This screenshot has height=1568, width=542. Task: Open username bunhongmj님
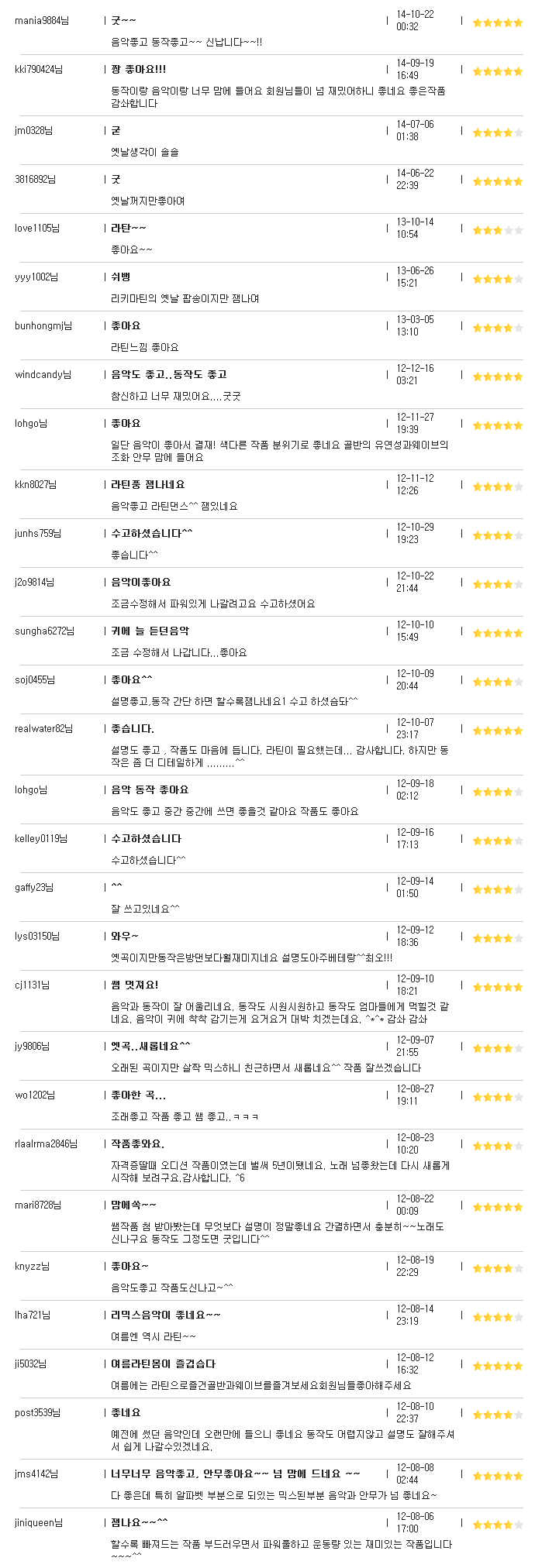click(43, 326)
